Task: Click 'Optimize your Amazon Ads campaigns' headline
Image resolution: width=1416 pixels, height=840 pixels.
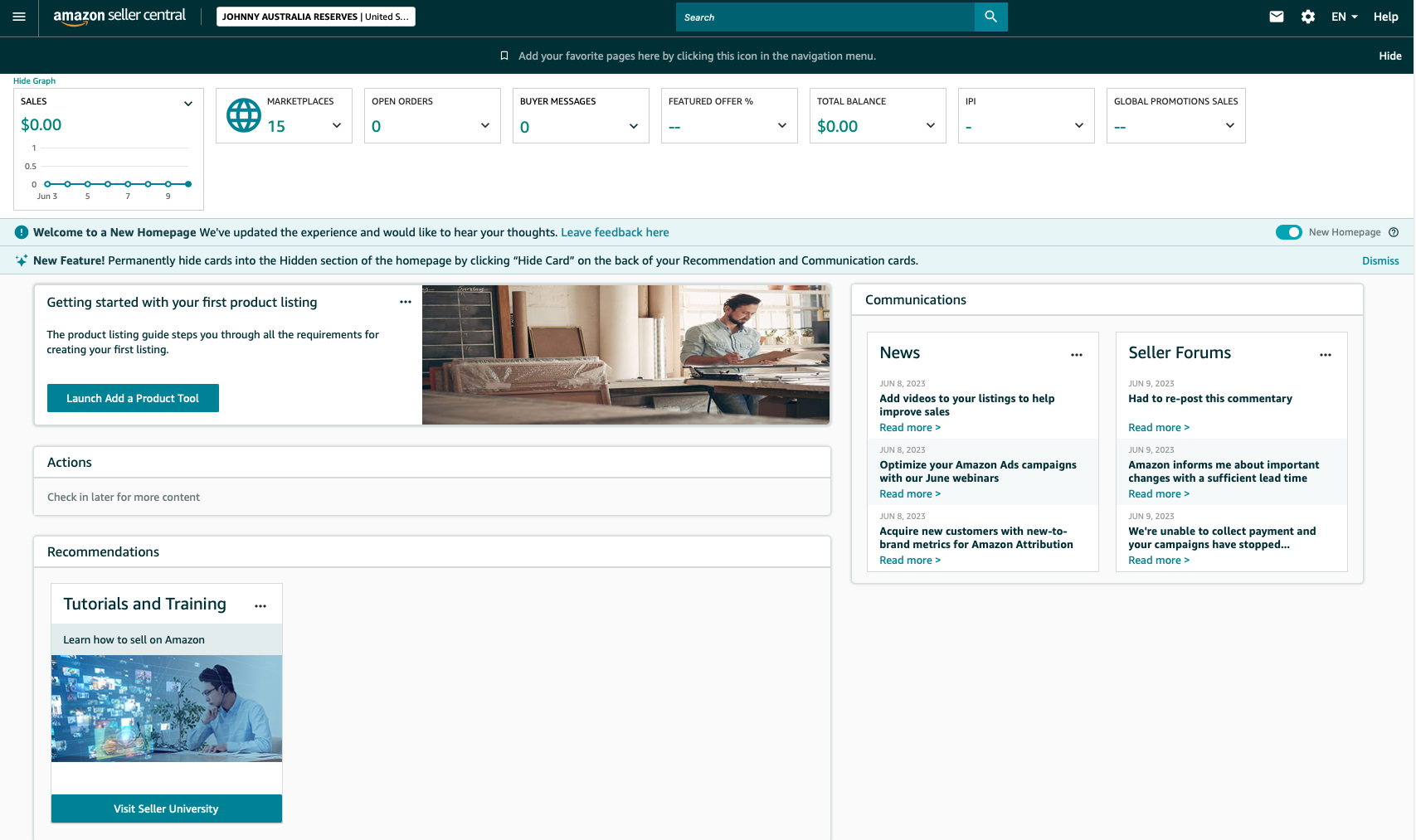Action: pos(978,471)
